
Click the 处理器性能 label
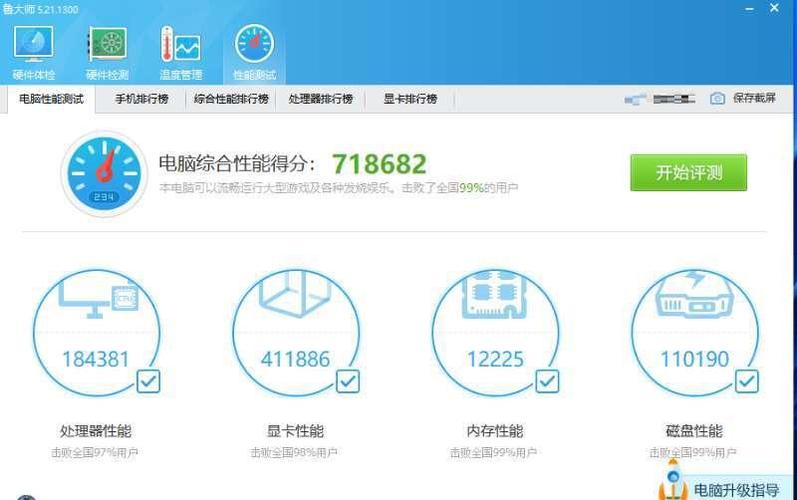pos(96,431)
